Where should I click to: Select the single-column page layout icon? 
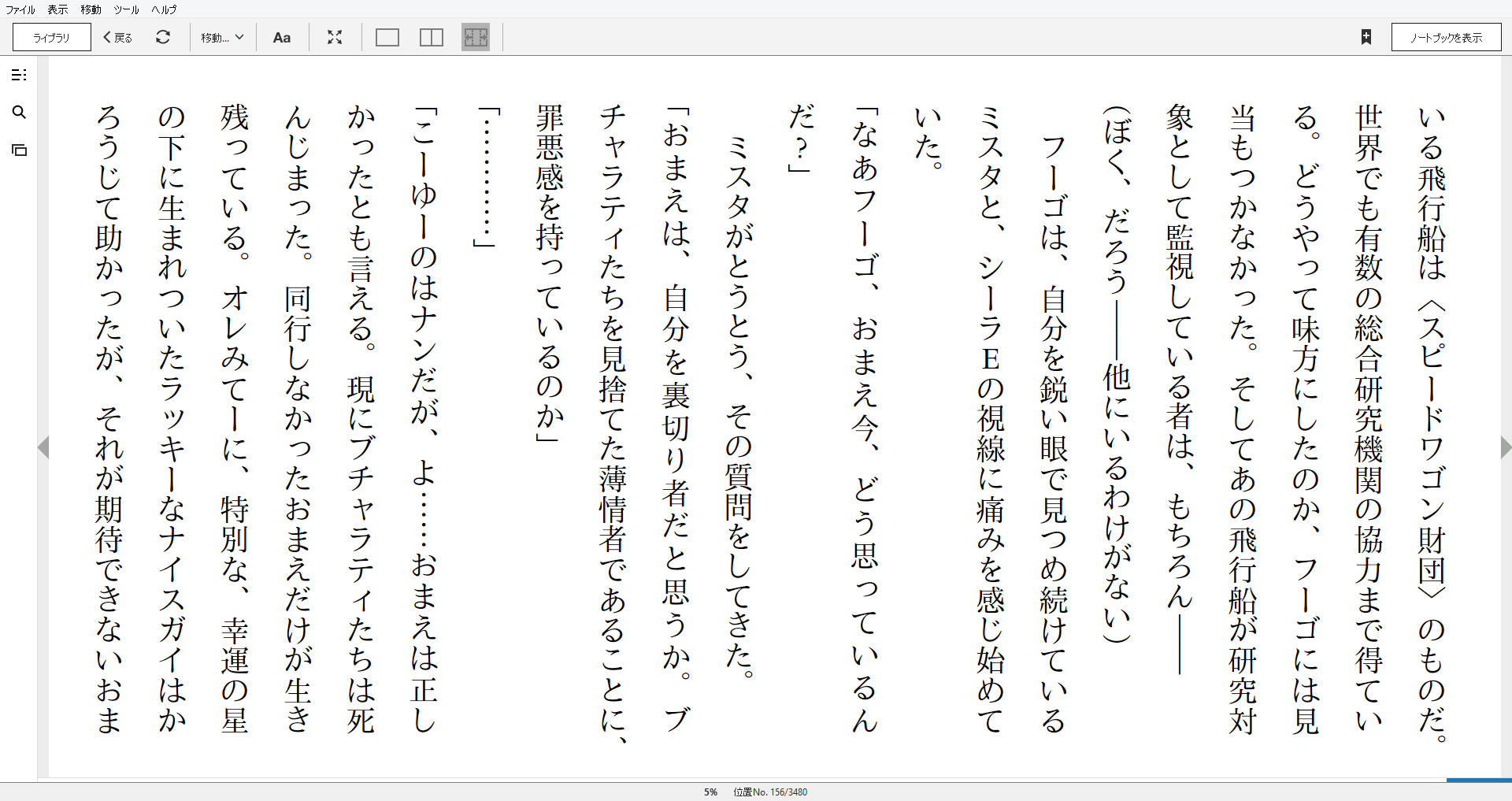coord(387,36)
